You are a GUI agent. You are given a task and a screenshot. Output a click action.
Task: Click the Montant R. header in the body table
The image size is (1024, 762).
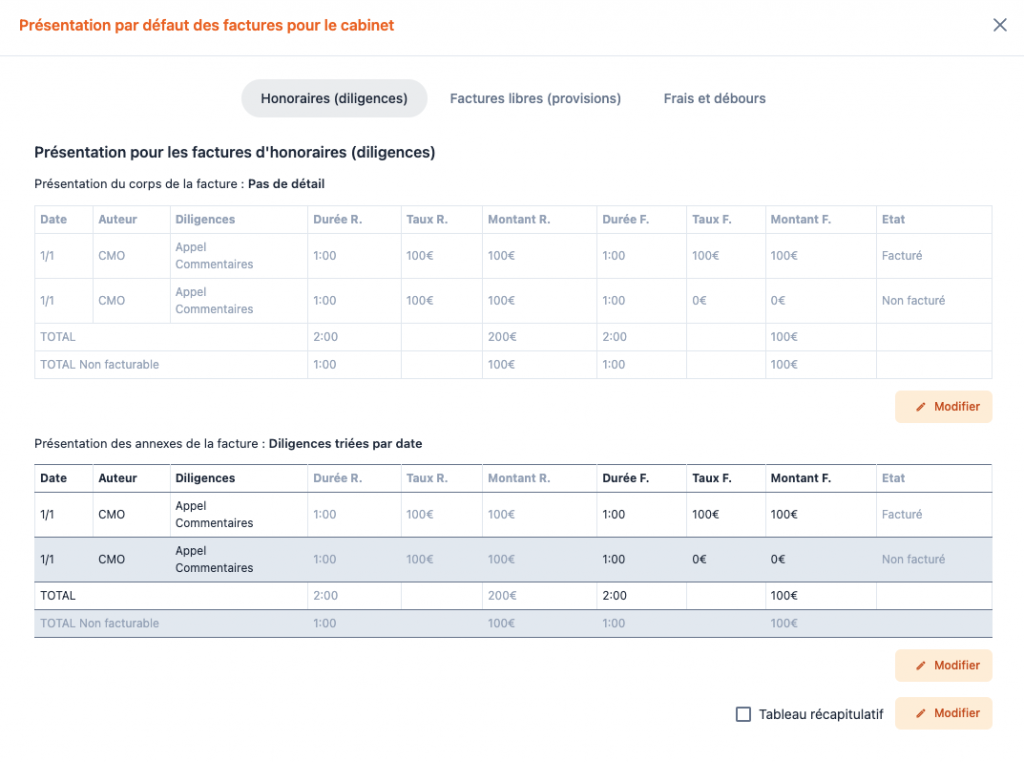[x=519, y=219]
